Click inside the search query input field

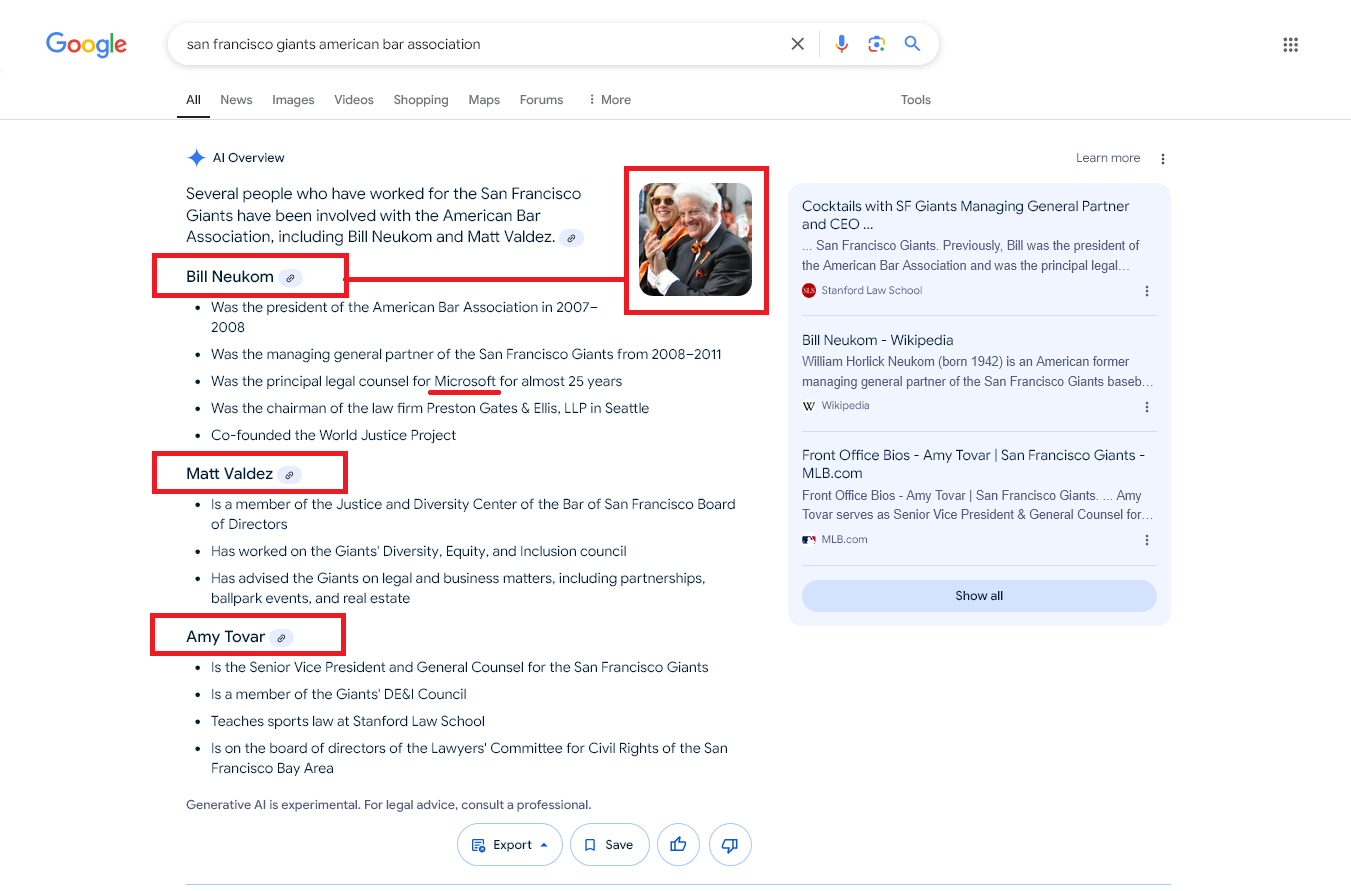(x=480, y=44)
